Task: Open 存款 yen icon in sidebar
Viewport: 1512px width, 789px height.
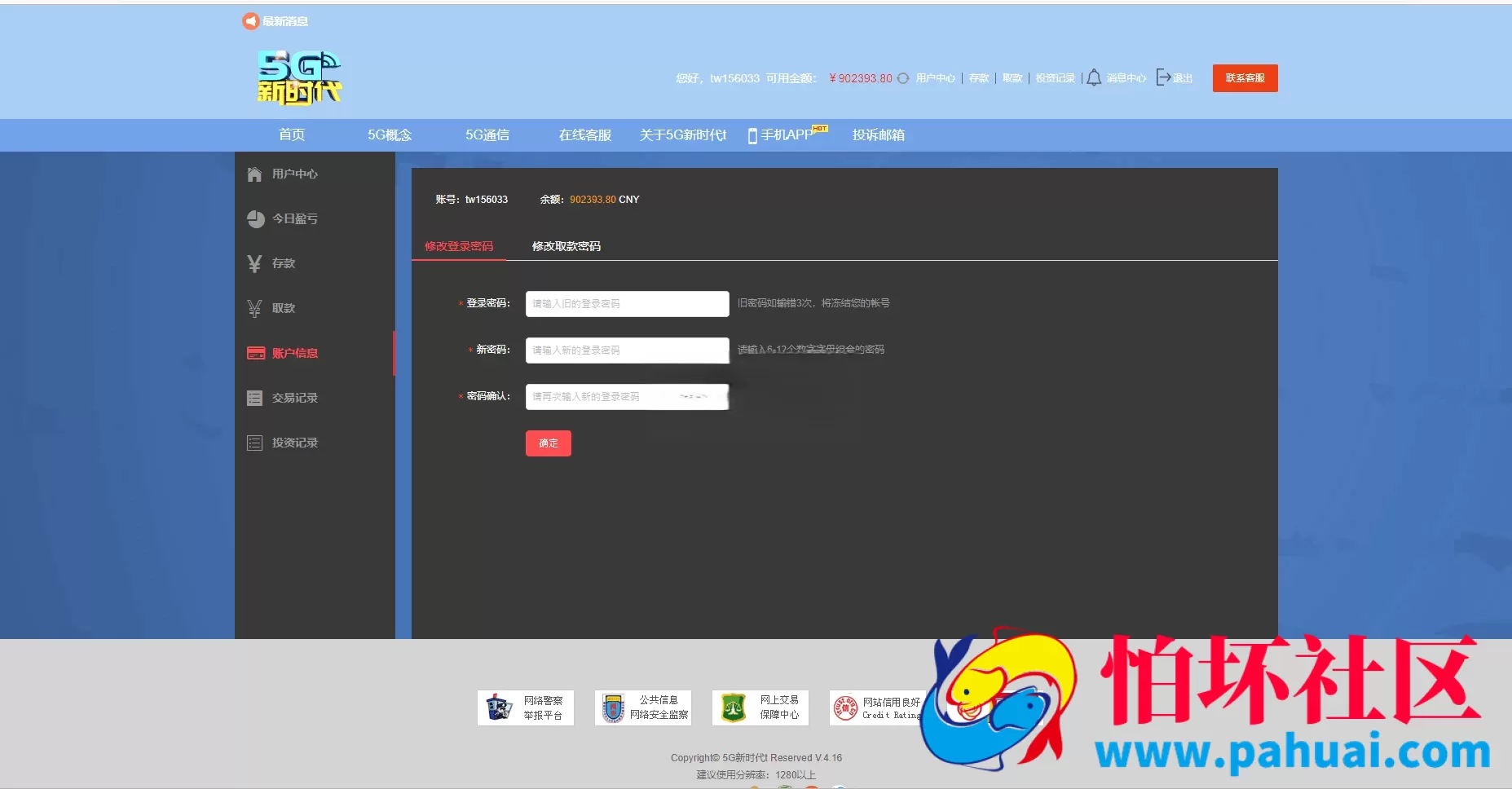Action: (254, 263)
